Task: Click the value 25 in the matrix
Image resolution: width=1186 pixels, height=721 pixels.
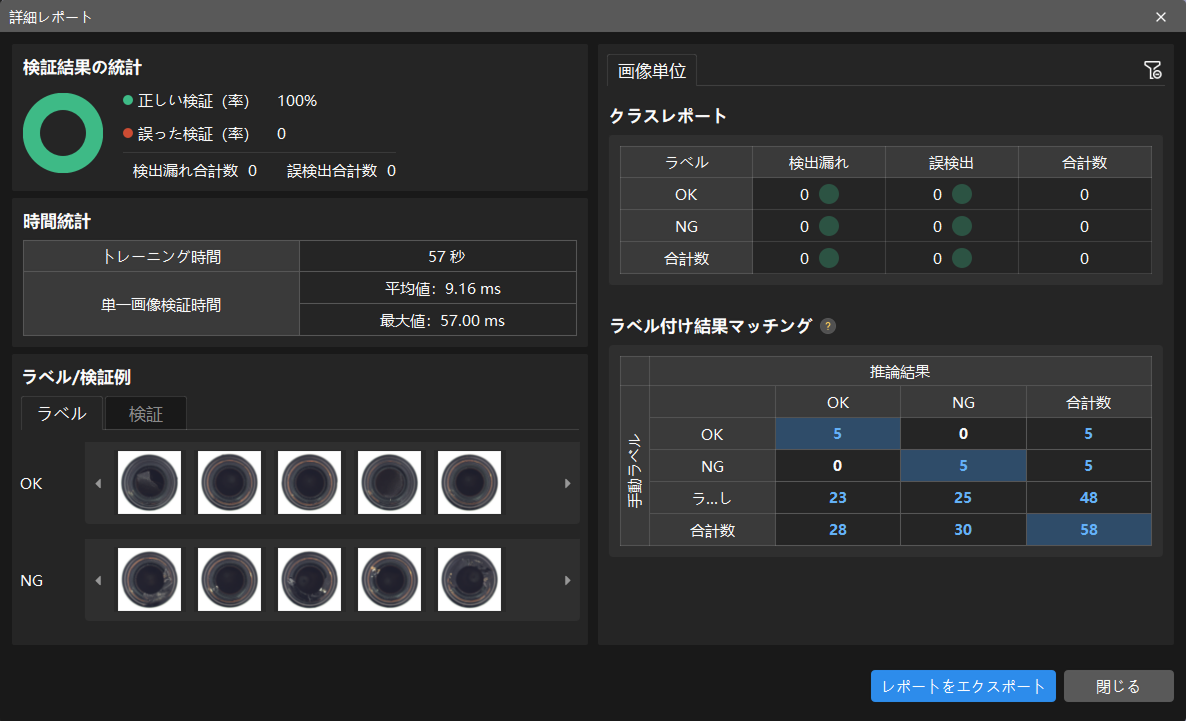Action: (963, 498)
